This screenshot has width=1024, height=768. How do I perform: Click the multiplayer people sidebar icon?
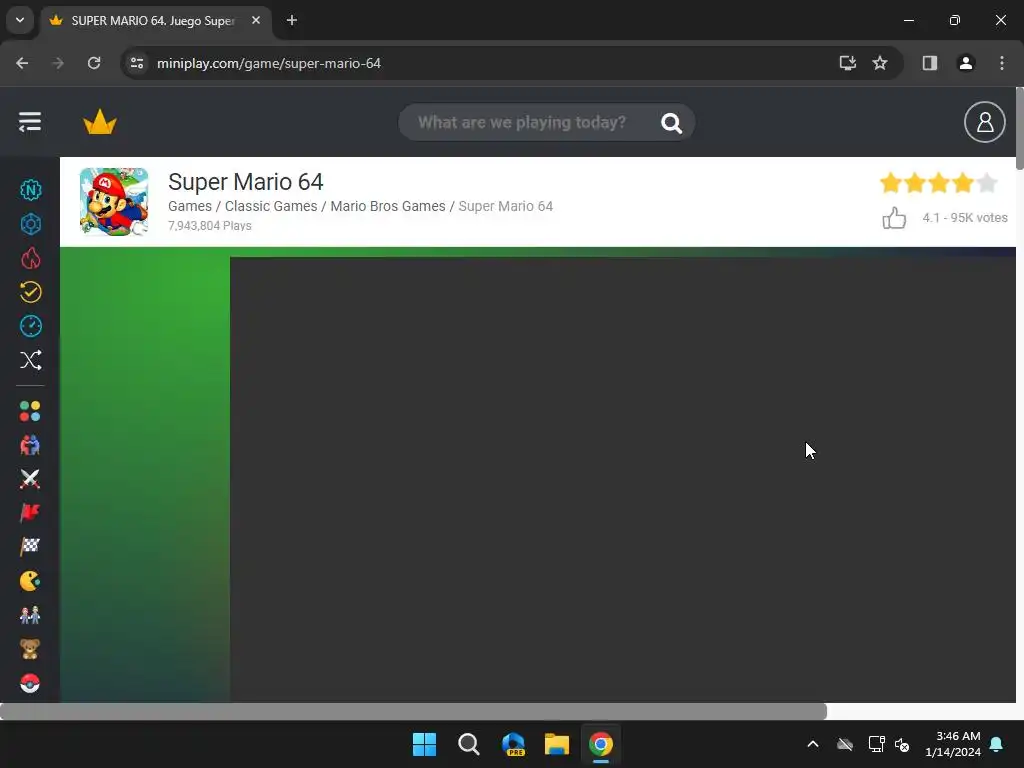(x=30, y=445)
